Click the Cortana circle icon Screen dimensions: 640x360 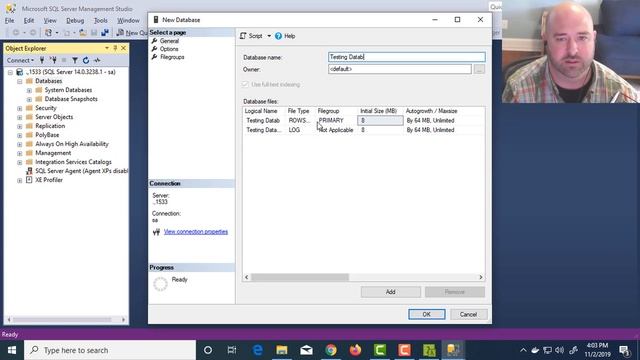pyautogui.click(x=208, y=350)
